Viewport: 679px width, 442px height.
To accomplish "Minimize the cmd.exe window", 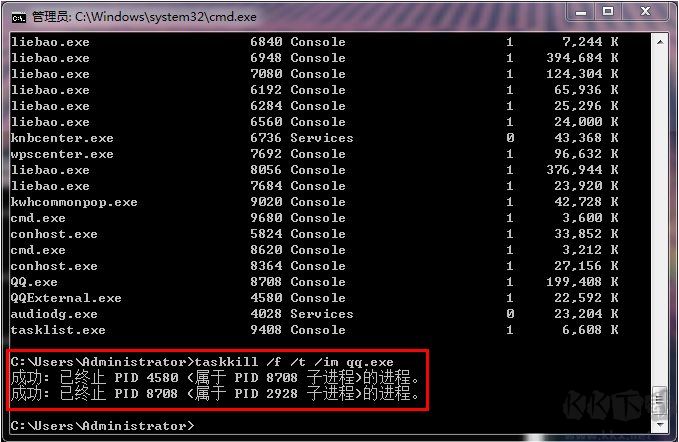I will tap(581, 12).
